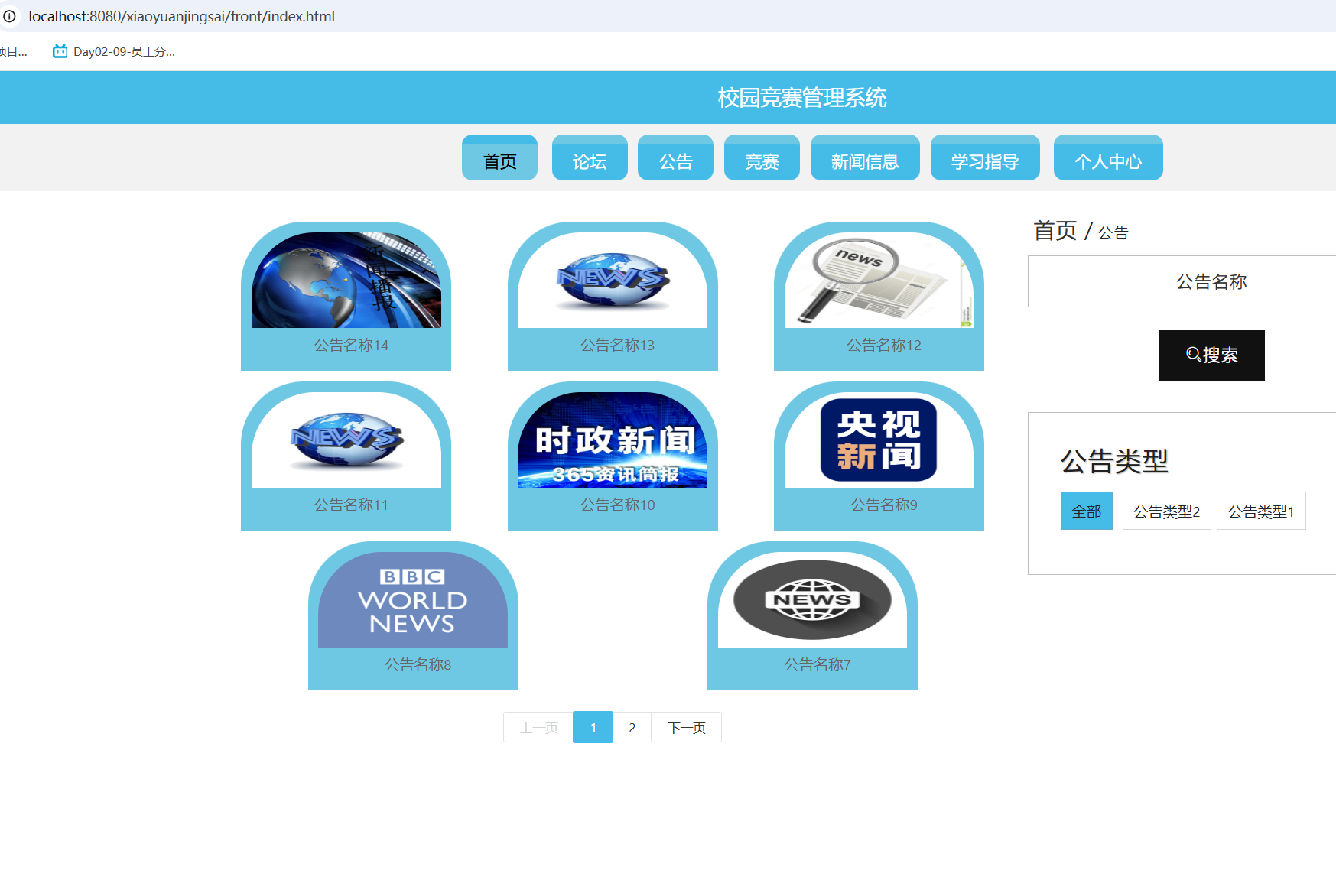Screen dimensions: 1336x896
Task: Click the 公告名称11 caption
Action: (351, 505)
